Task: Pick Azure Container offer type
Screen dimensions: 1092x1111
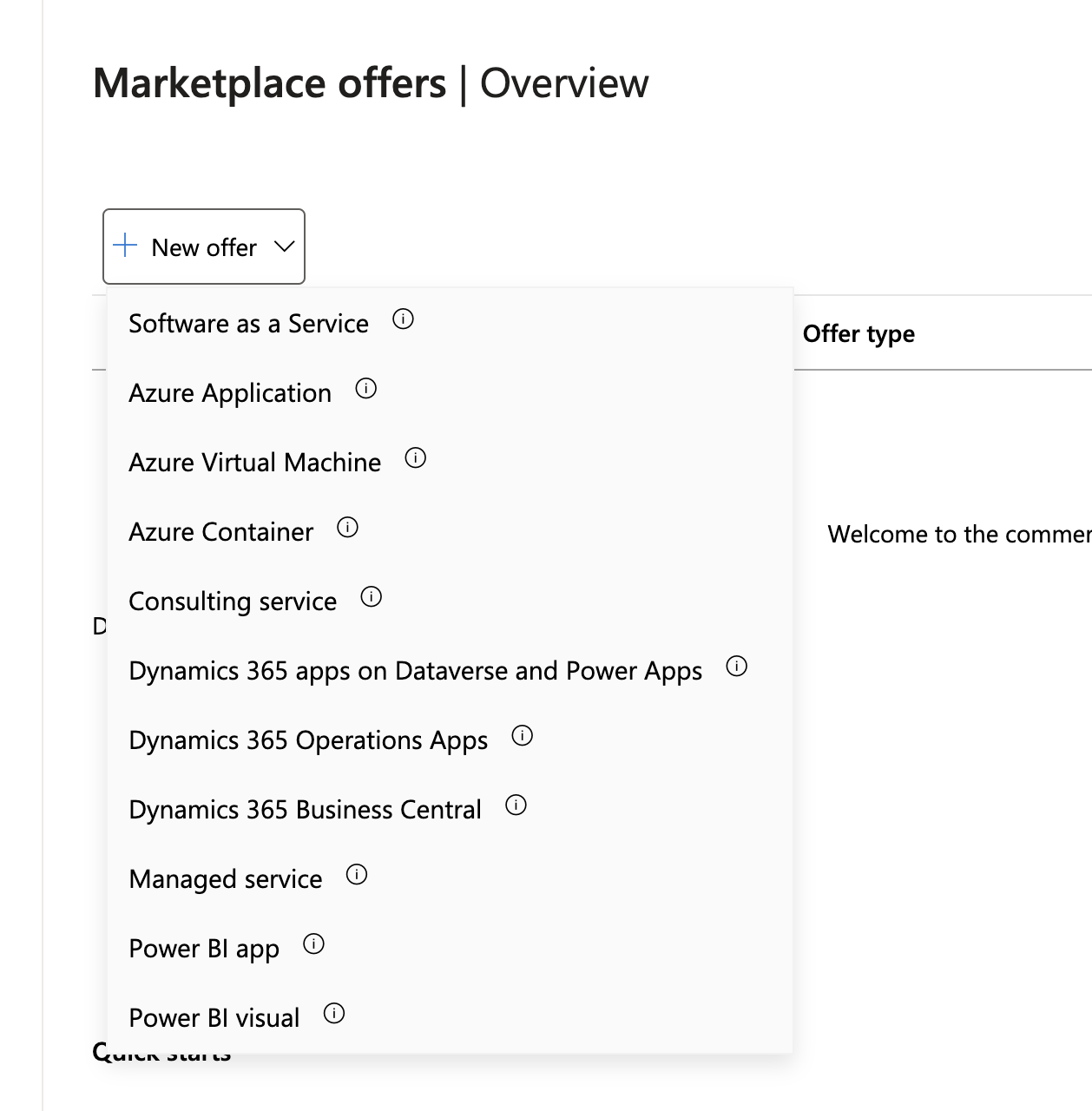Action: point(220,531)
